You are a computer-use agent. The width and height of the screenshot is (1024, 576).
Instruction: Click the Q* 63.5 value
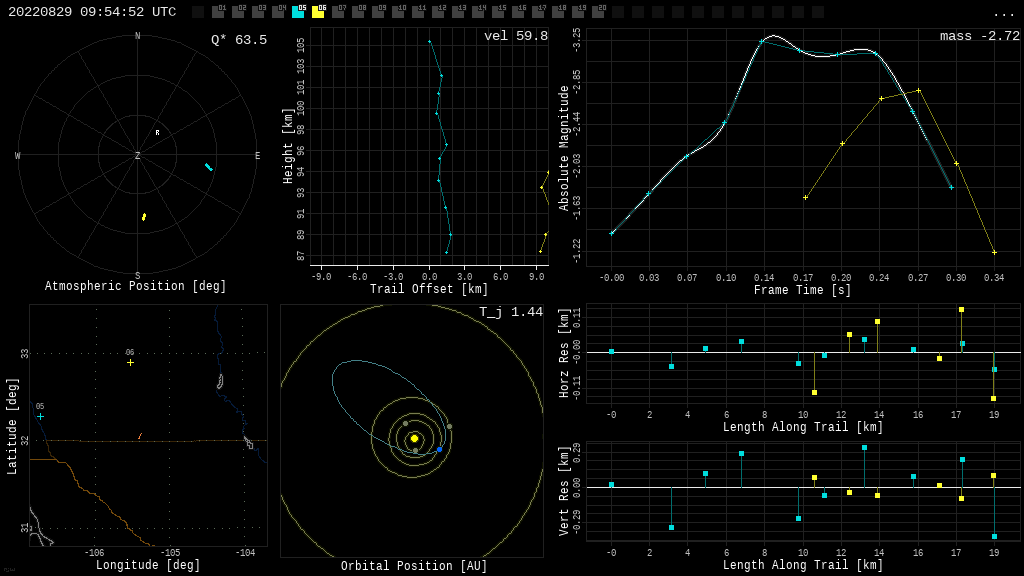[x=238, y=40]
